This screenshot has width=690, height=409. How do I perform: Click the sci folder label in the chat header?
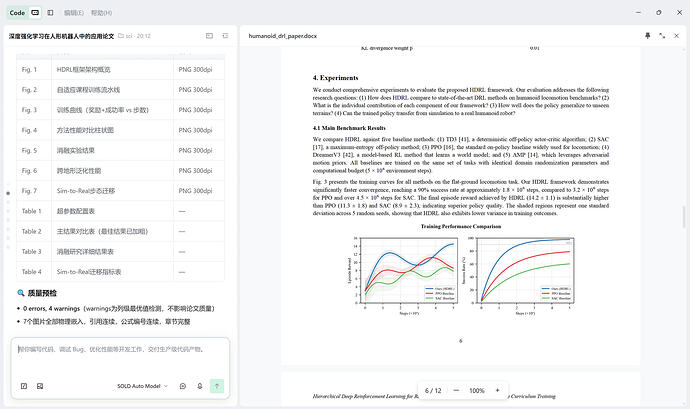coord(134,36)
